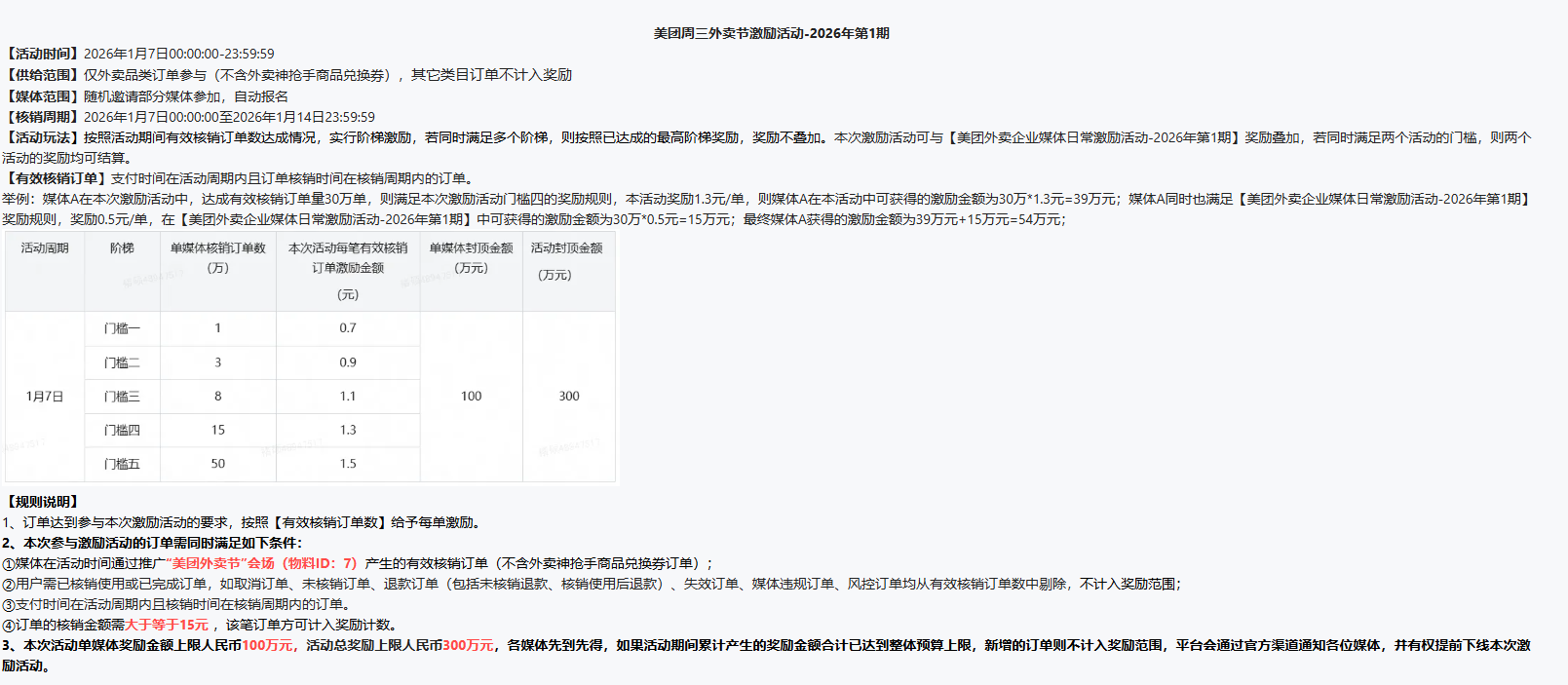Click the 100 single-media cap cell
Viewport: 1568px width, 685px height.
pos(471,397)
